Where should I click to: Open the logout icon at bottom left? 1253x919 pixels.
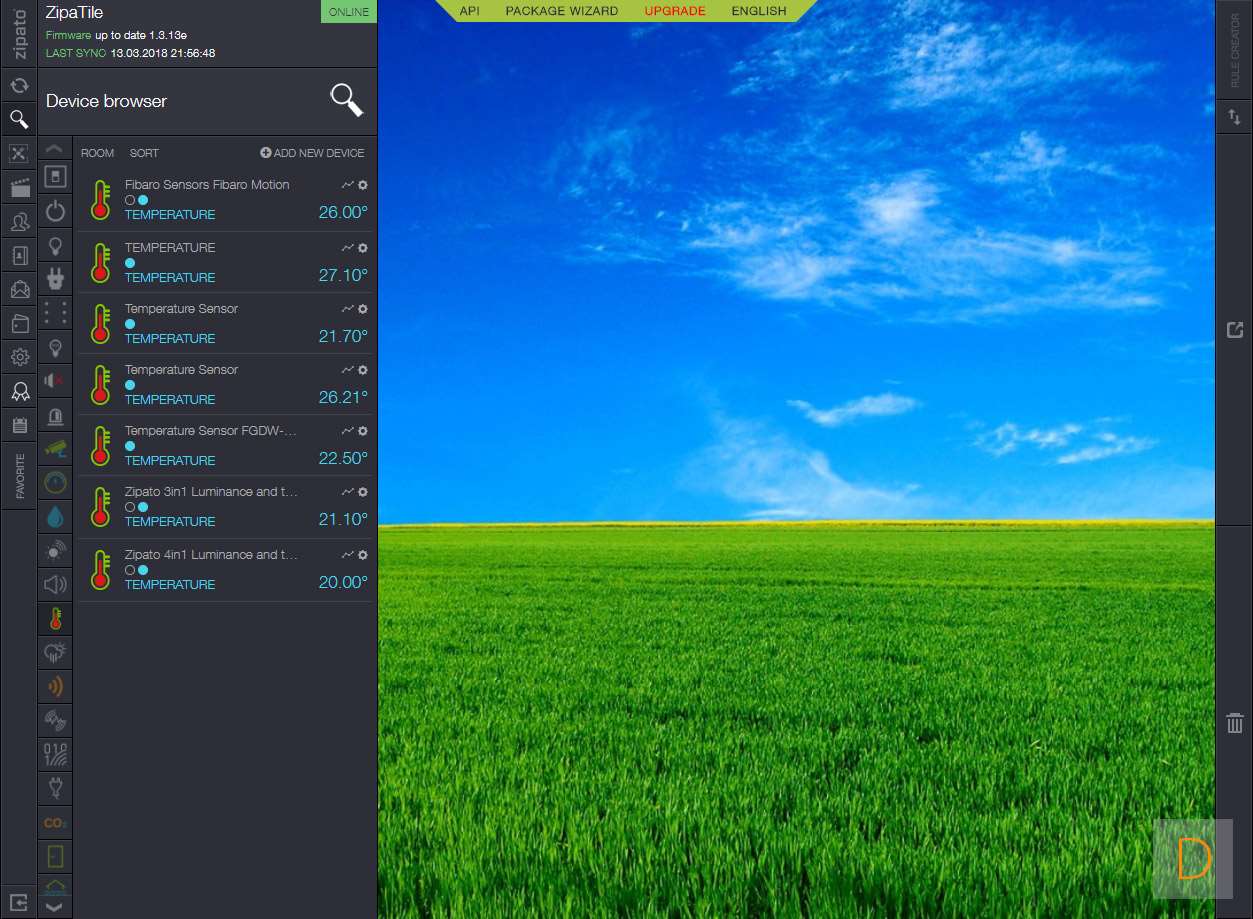18,901
